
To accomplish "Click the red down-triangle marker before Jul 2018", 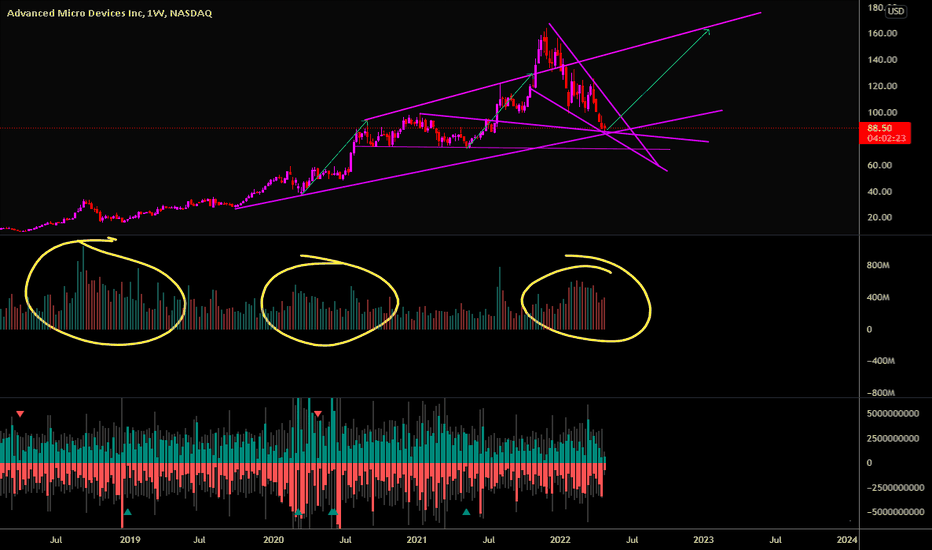I will pyautogui.click(x=20, y=413).
